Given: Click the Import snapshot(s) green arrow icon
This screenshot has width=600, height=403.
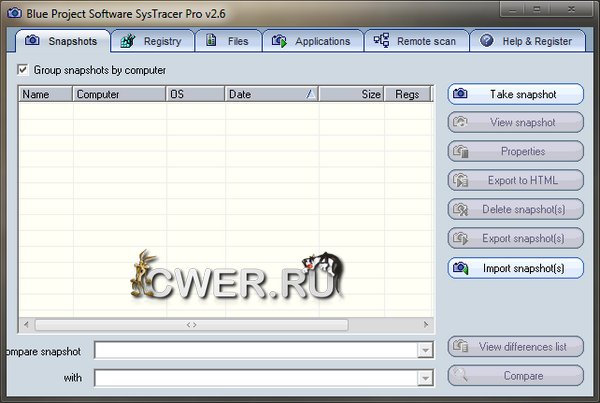Looking at the screenshot, I should 461,268.
